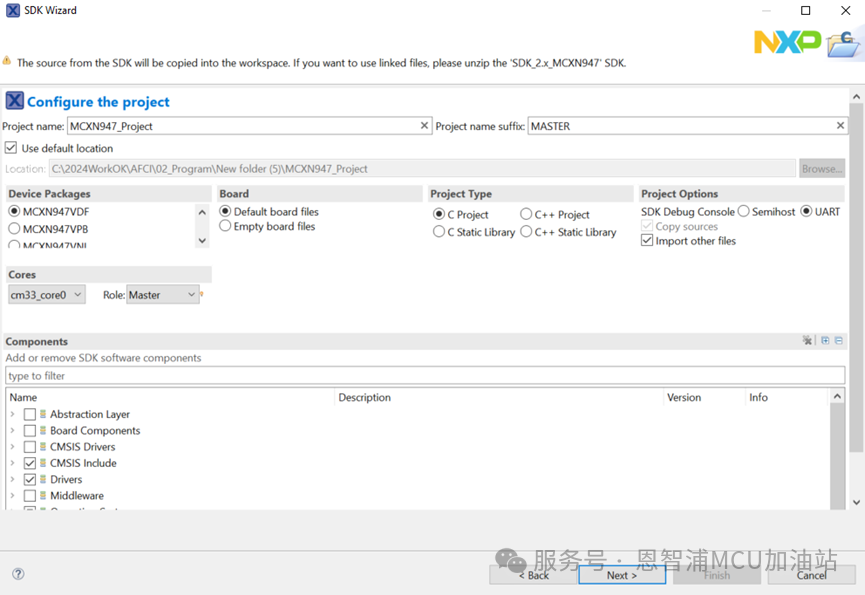
Task: Expand the Abstraction Layer tree node
Action: pyautogui.click(x=12, y=414)
